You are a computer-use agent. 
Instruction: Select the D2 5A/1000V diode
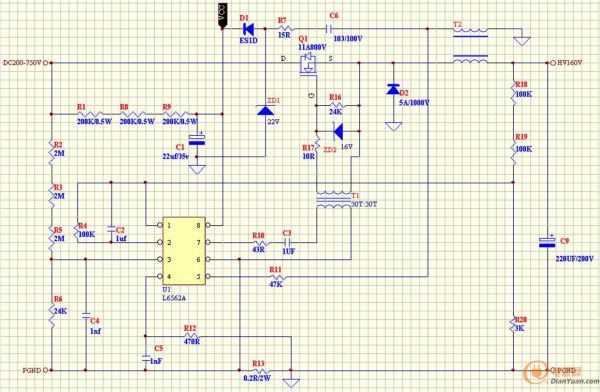(x=393, y=89)
